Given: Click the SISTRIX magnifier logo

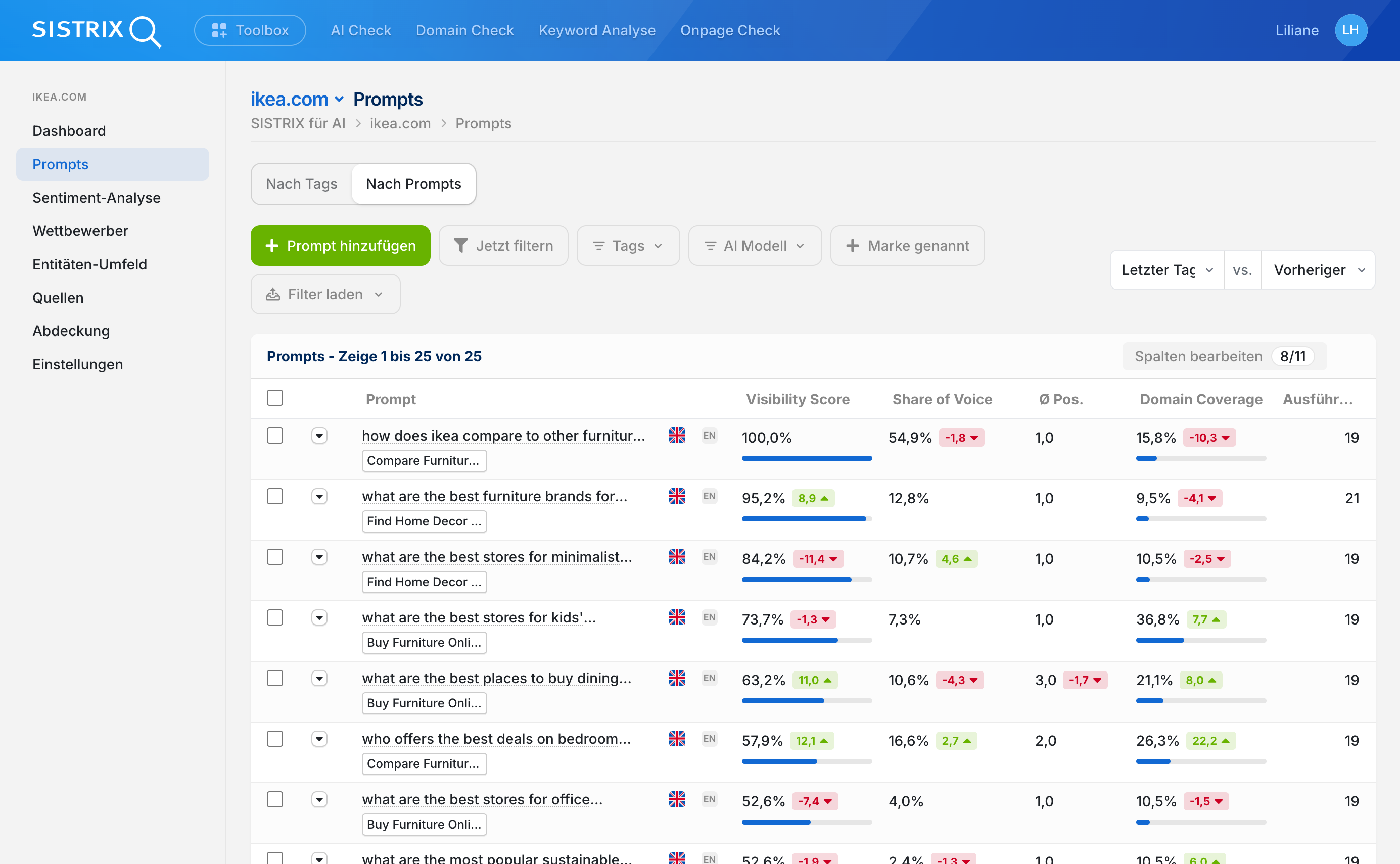Looking at the screenshot, I should [x=97, y=31].
